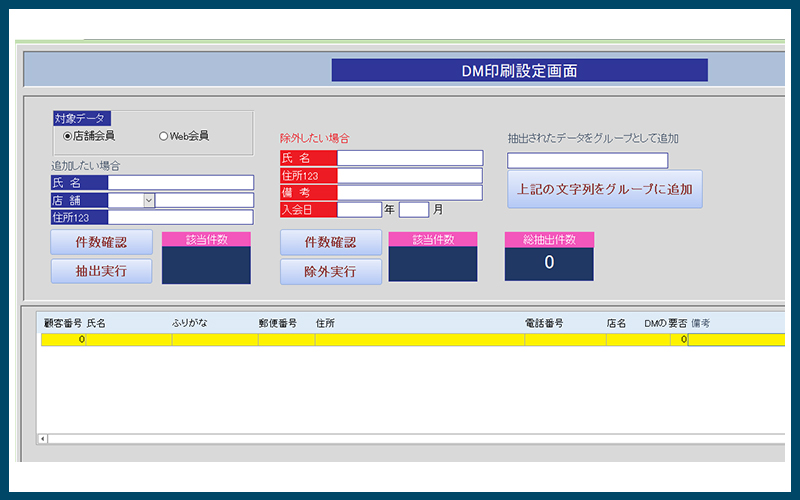The height and width of the screenshot is (500, 800).
Task: Open the 店舗 dropdown list
Action: pos(149,200)
